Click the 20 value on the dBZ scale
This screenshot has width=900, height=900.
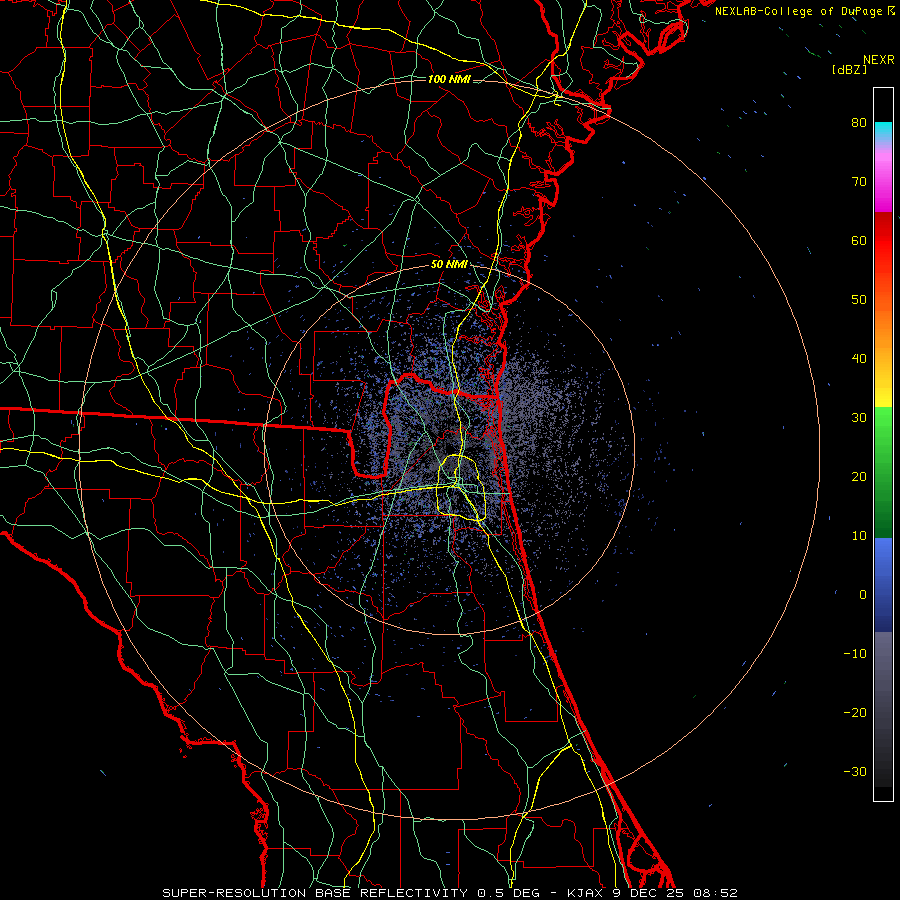coord(859,477)
